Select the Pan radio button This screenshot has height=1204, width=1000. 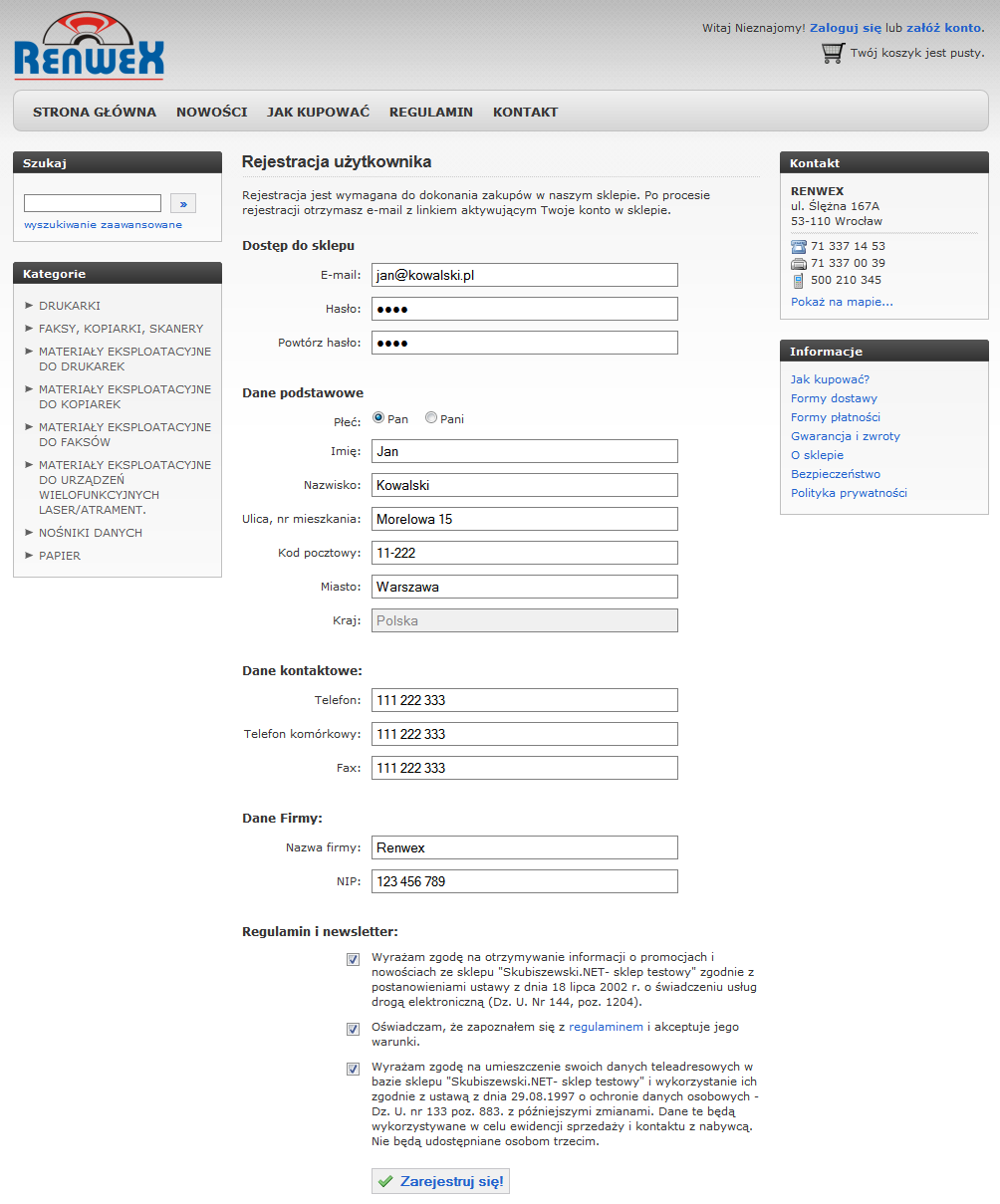[x=378, y=418]
